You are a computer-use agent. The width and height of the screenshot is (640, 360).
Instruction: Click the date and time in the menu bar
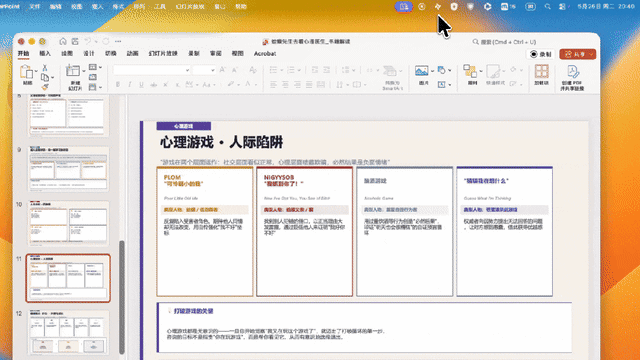(606, 7)
